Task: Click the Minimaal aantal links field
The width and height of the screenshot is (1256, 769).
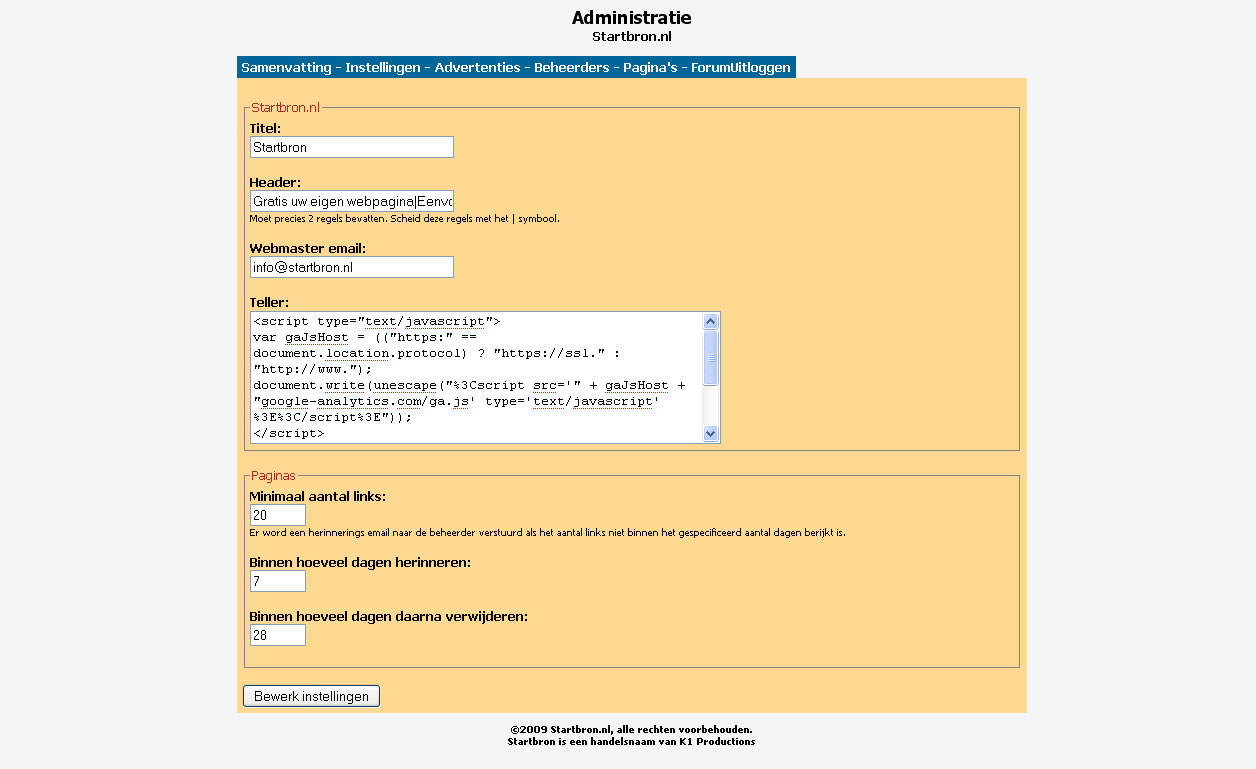Action: (x=277, y=515)
